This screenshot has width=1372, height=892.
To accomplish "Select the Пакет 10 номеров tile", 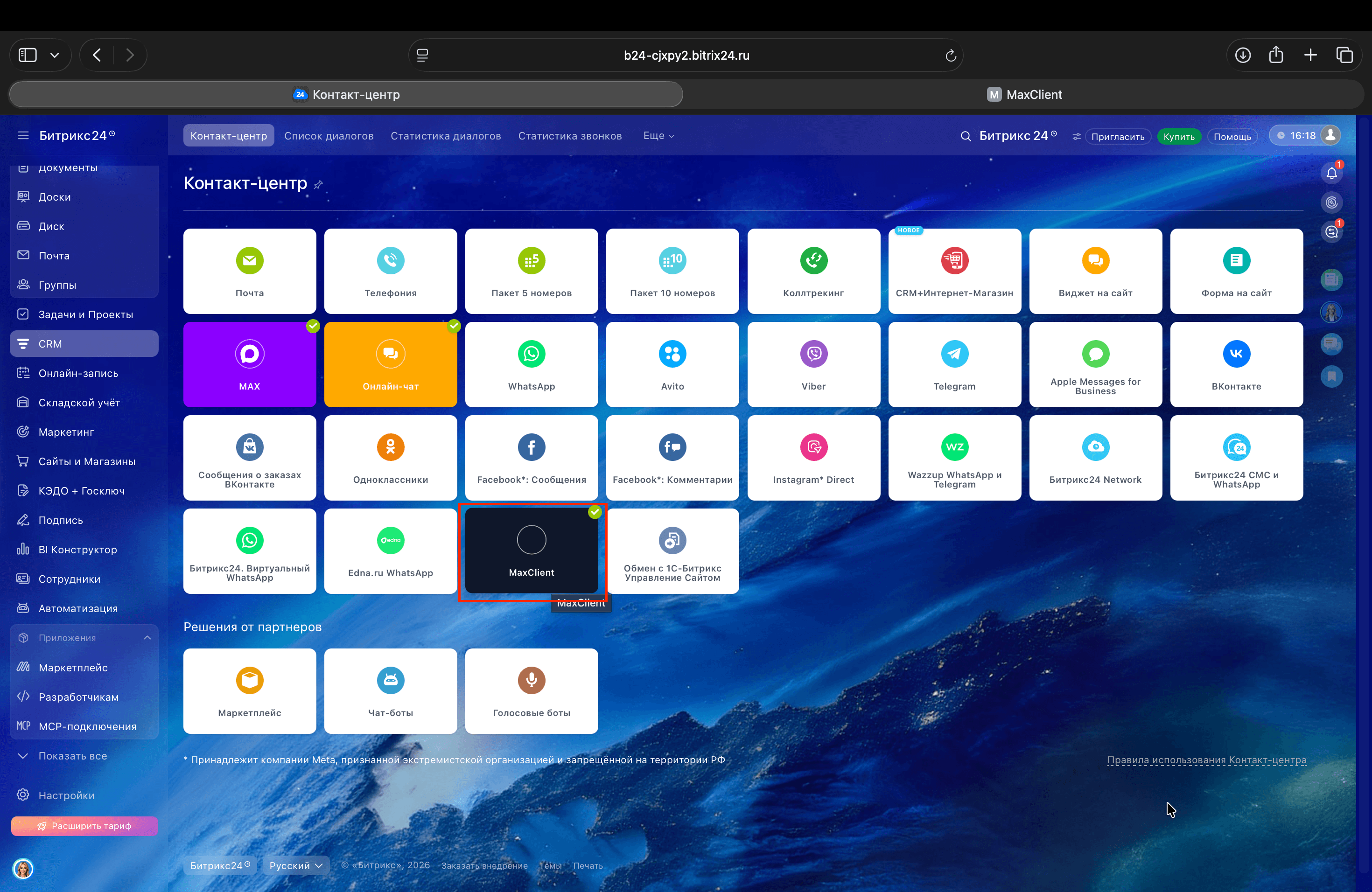I will click(672, 271).
